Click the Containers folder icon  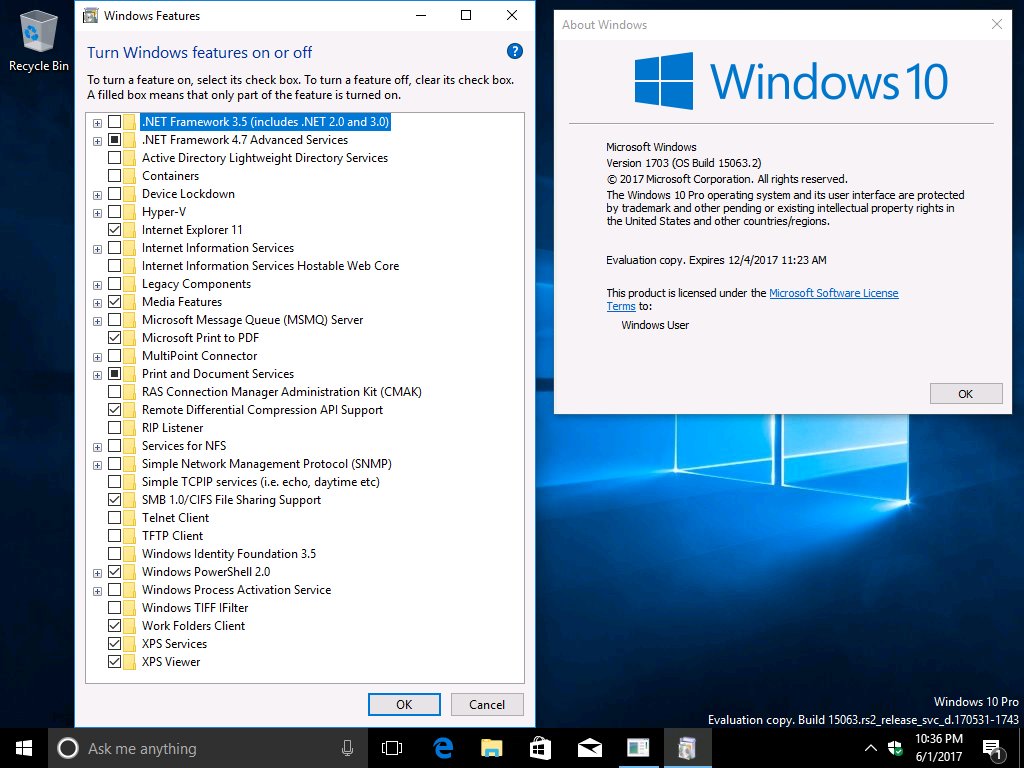(130, 176)
